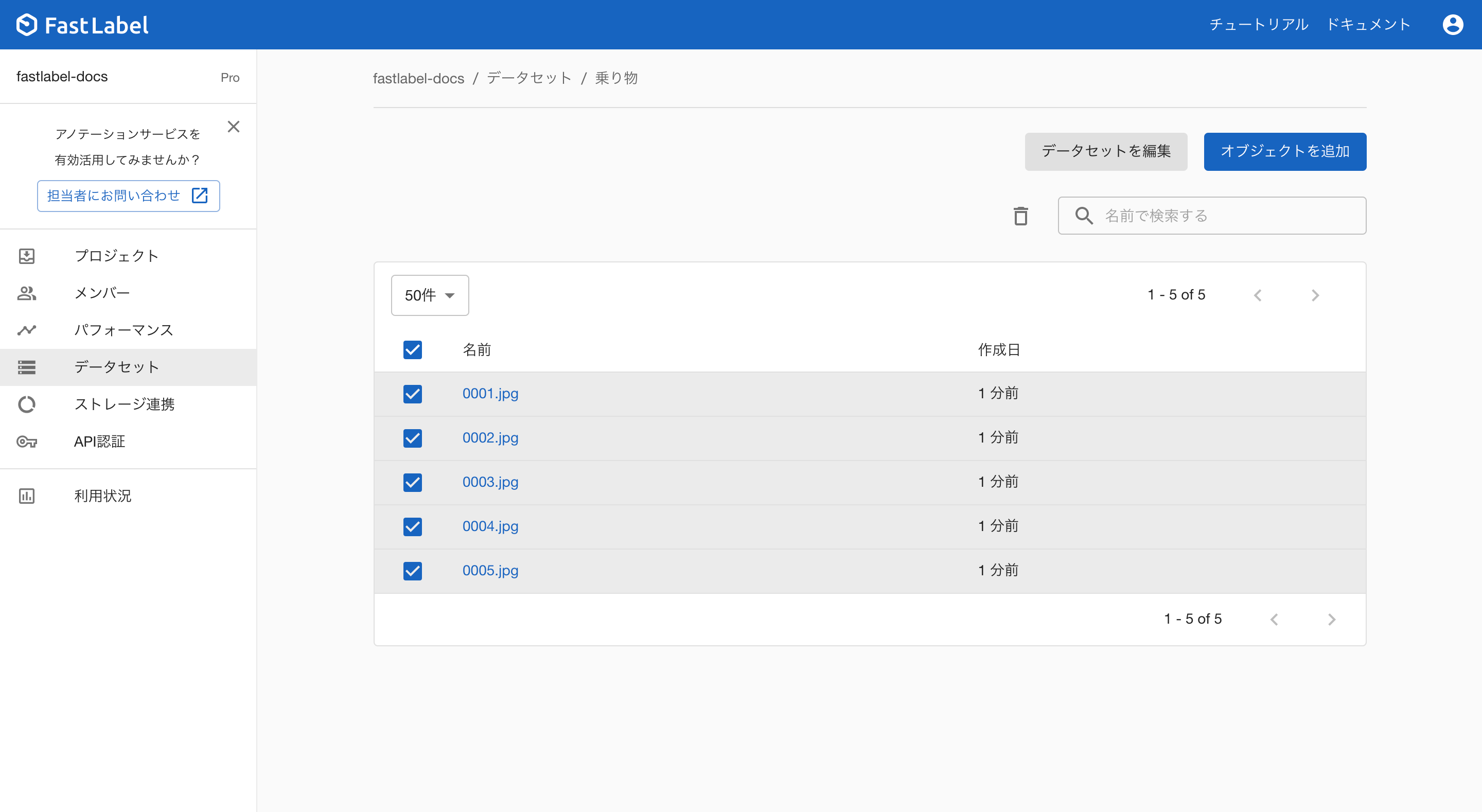Open the 利用状況 menu item
The width and height of the screenshot is (1482, 812).
(128, 496)
